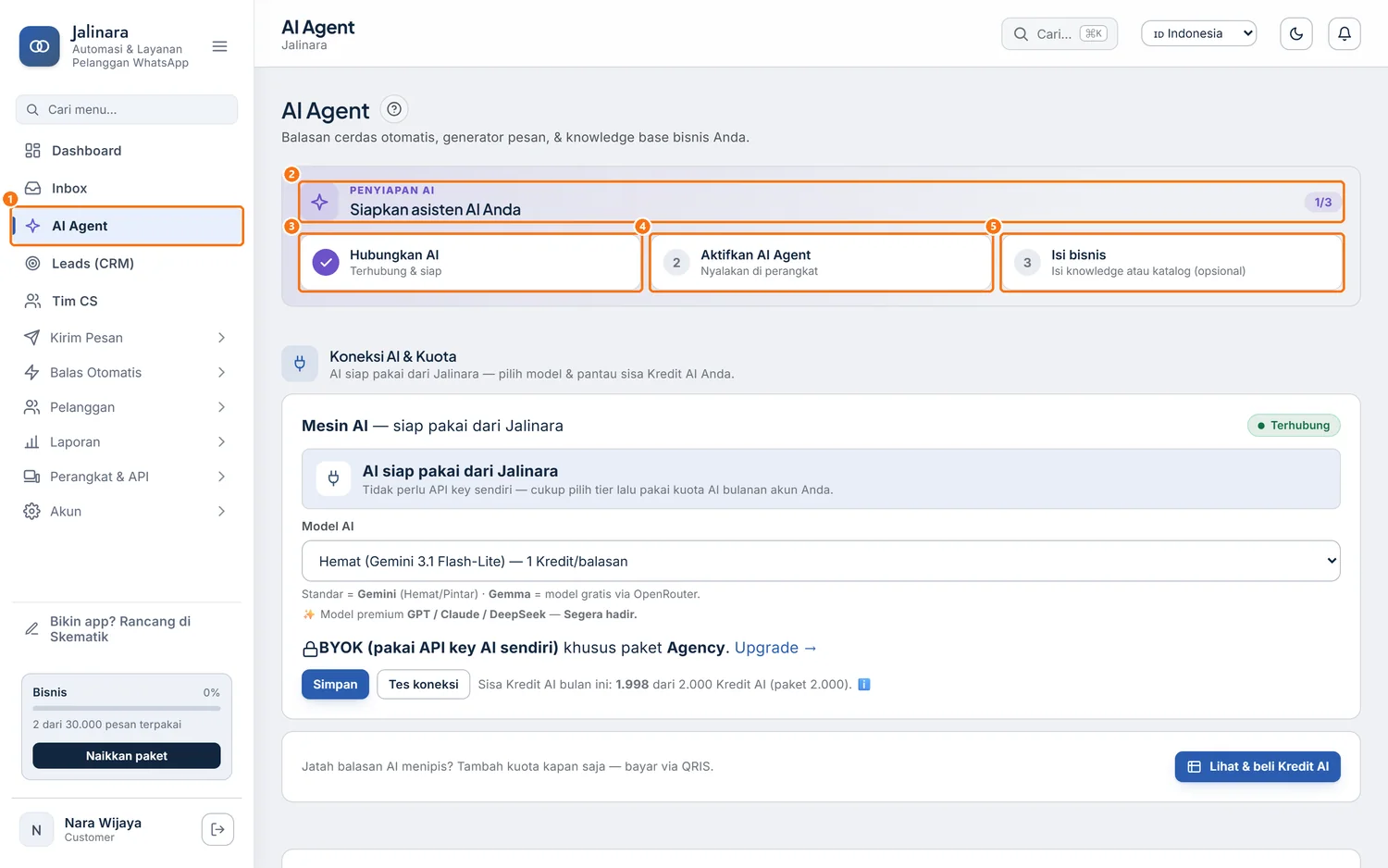Click the Simpan button
This screenshot has width=1388, height=868.
tap(335, 685)
